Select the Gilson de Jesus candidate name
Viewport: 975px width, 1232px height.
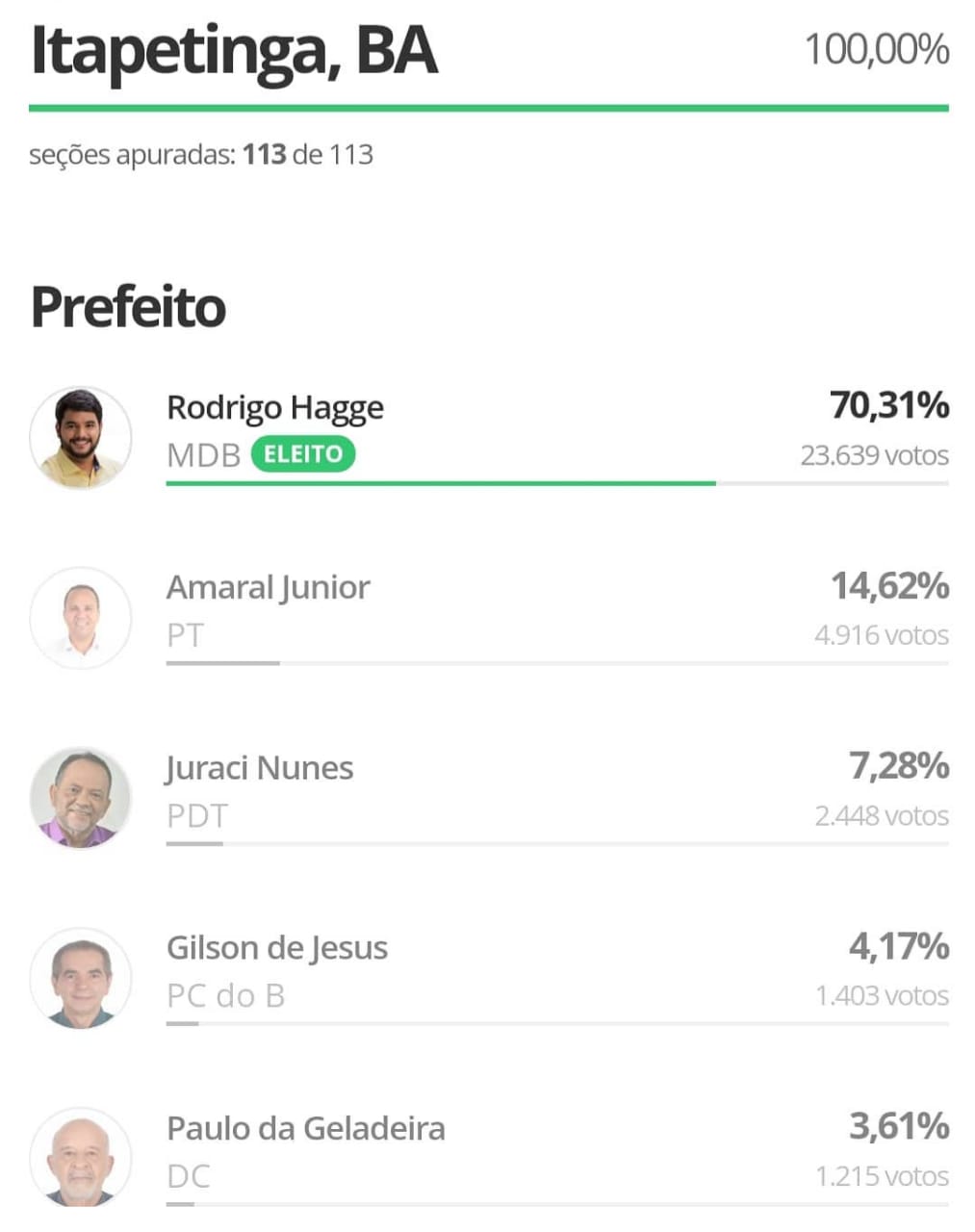pos(277,948)
